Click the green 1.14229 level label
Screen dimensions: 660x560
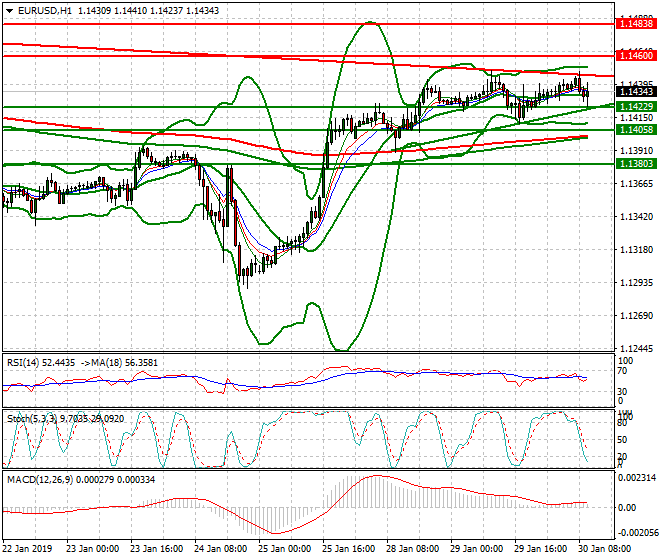tap(636, 107)
